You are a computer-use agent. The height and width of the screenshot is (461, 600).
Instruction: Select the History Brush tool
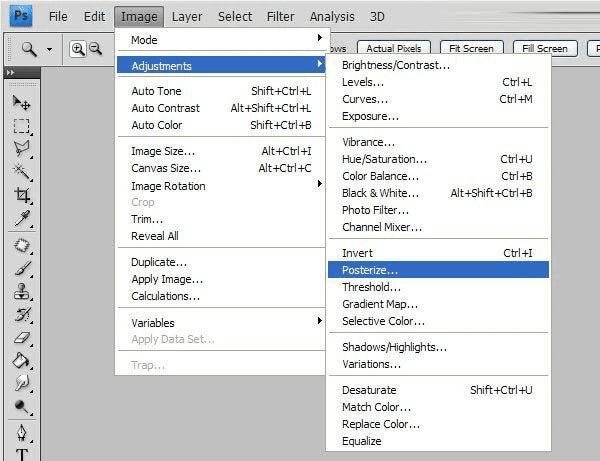tap(22, 314)
